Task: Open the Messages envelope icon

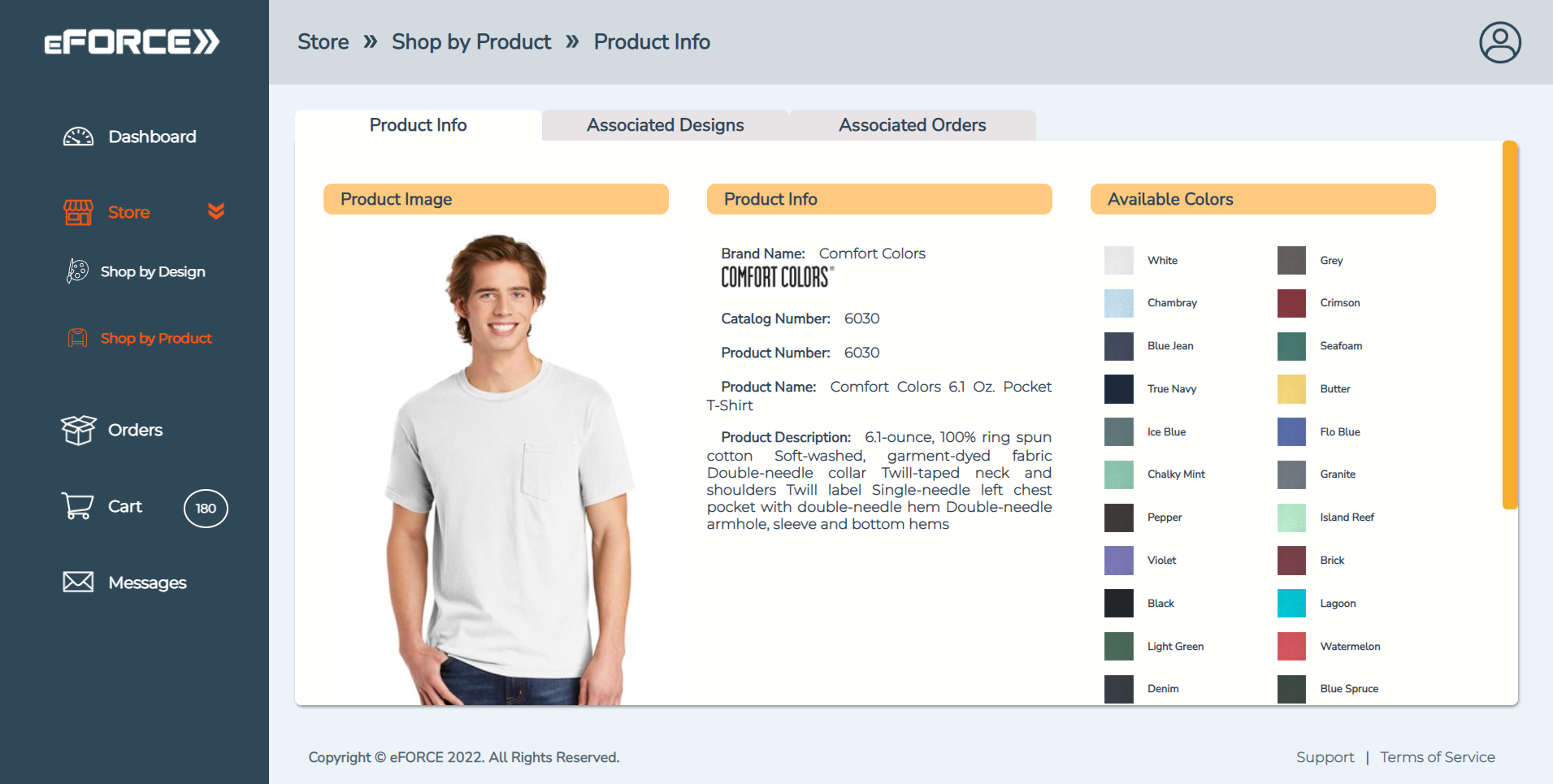Action: pyautogui.click(x=78, y=582)
